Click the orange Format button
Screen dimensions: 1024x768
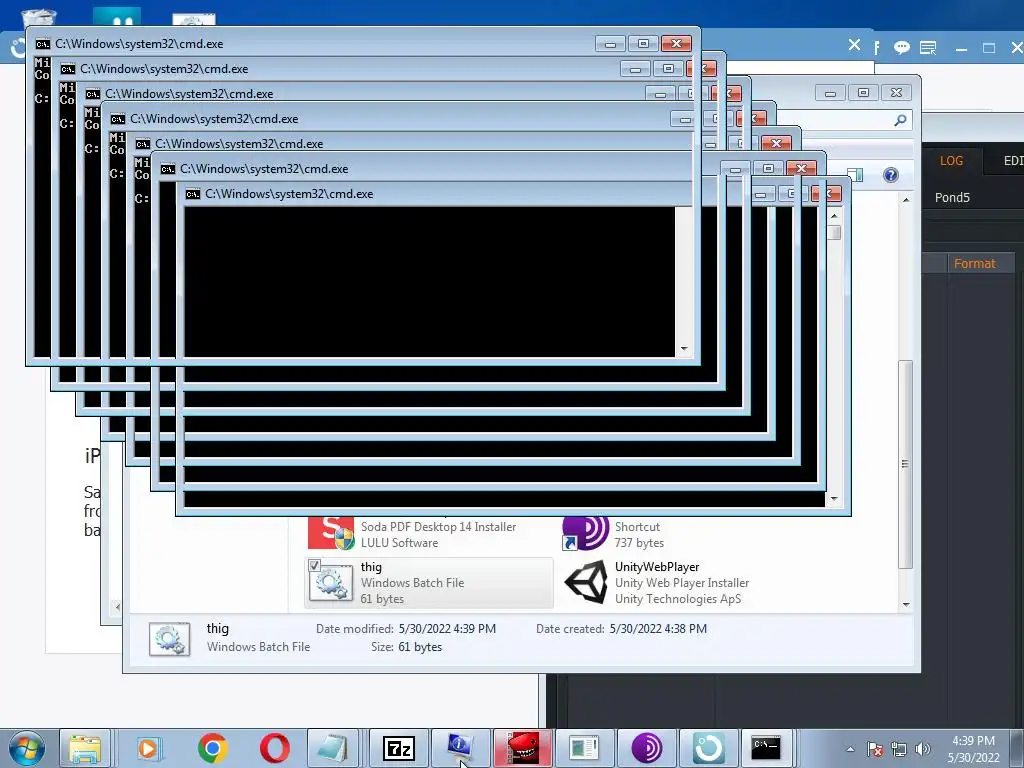pos(974,263)
